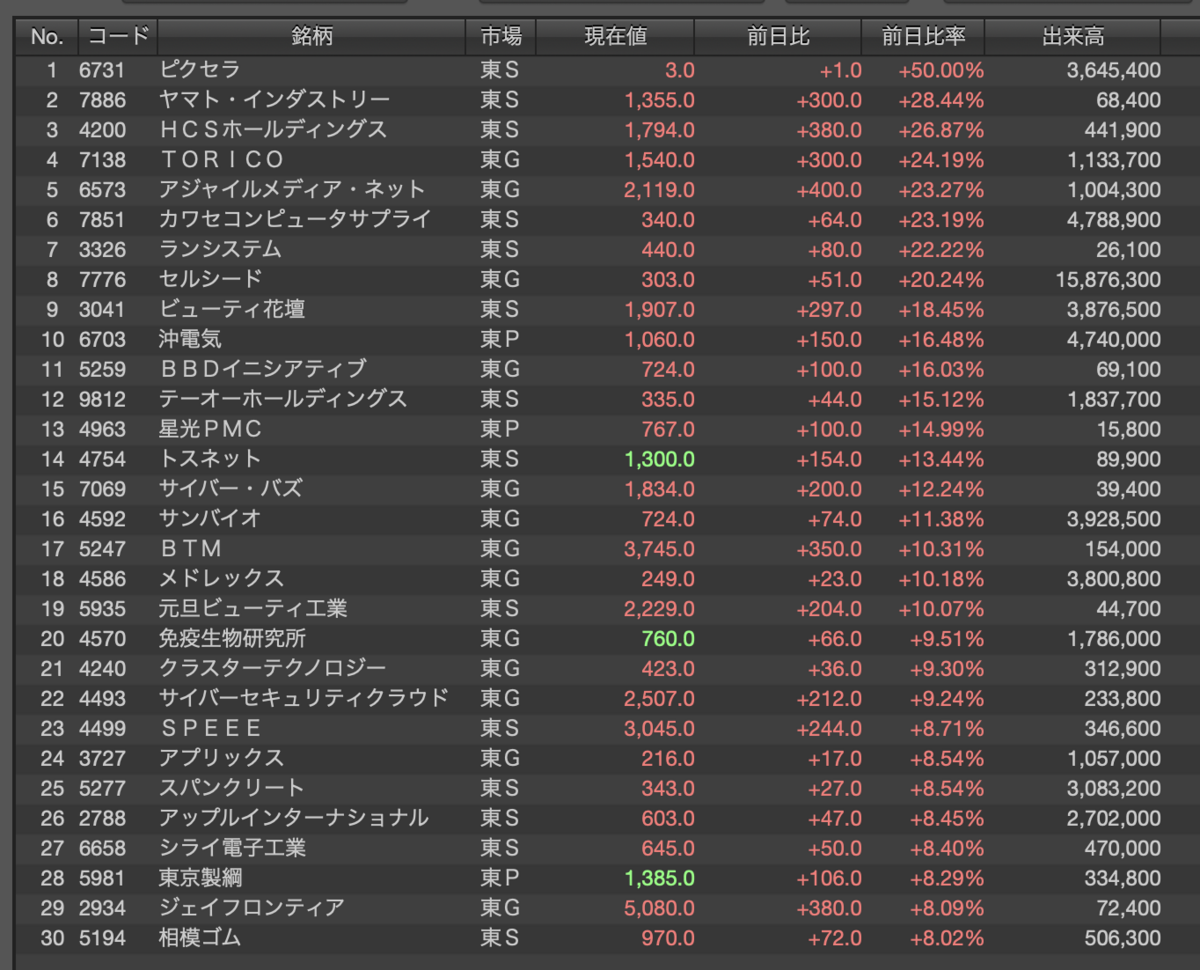Select 沖電気 stock name

coord(190,339)
